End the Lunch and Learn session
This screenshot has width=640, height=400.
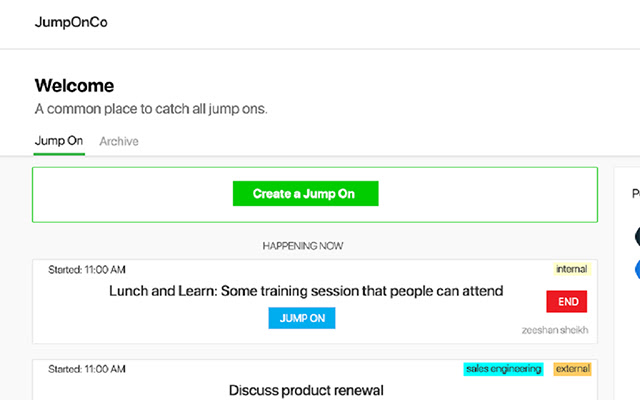567,301
